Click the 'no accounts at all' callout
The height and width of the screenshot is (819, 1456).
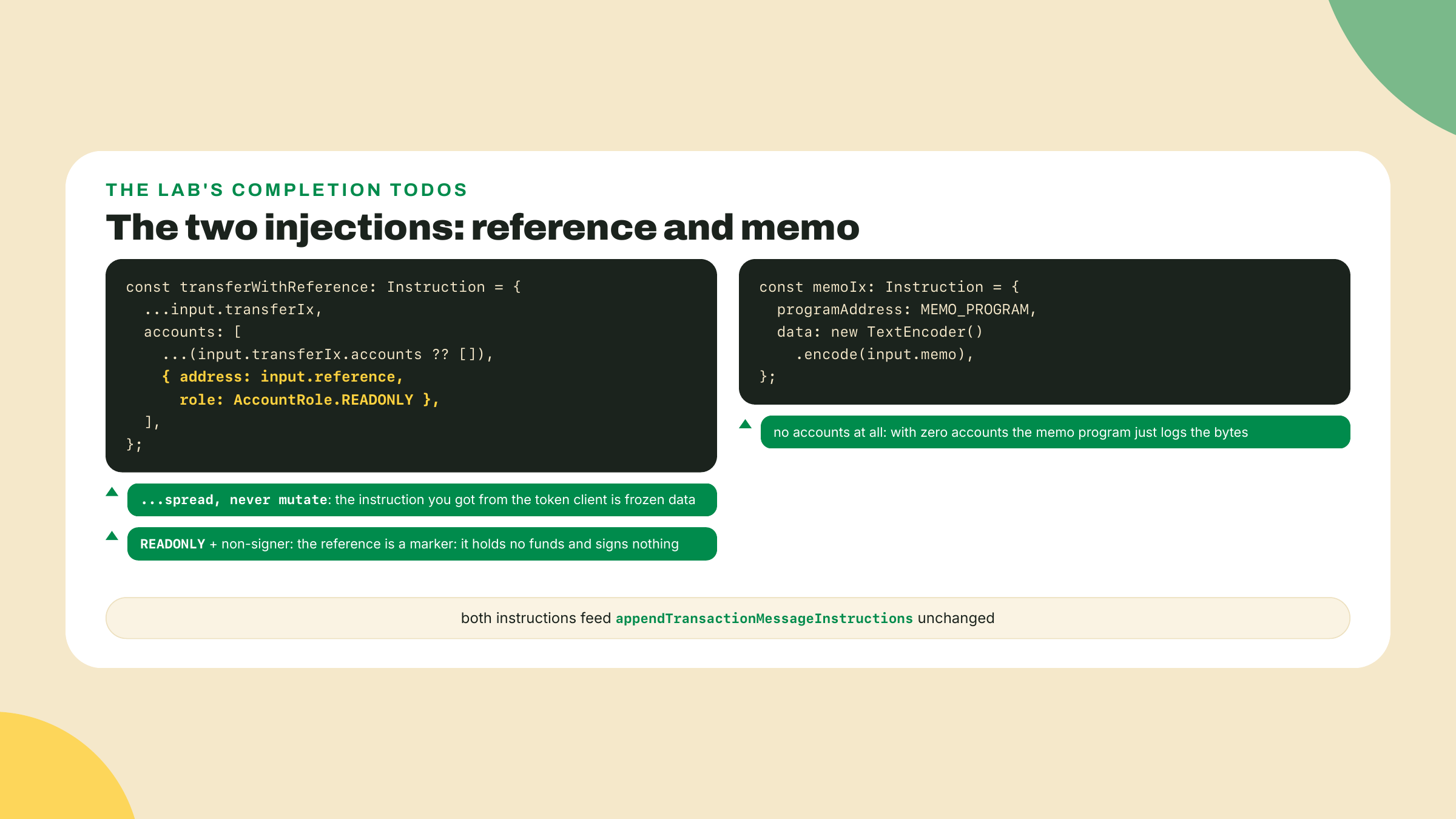pyautogui.click(x=1056, y=432)
